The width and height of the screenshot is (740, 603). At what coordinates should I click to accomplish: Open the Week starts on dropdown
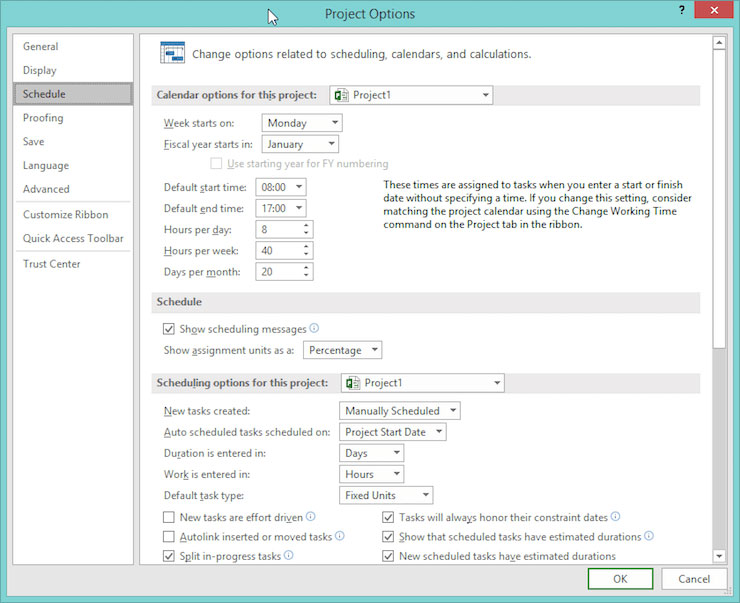click(301, 123)
